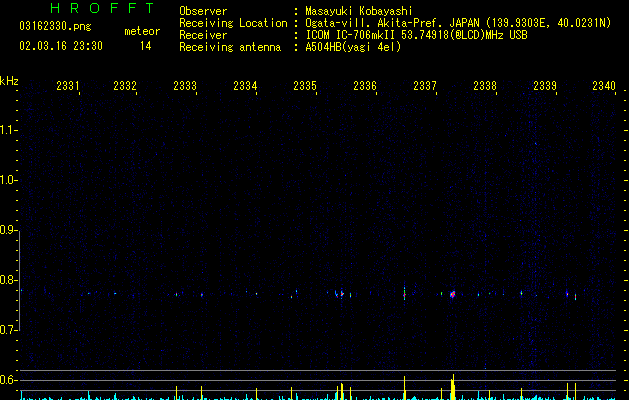Click the tall vertical echo before 2337
The width and height of the screenshot is (629, 400).
(404, 292)
